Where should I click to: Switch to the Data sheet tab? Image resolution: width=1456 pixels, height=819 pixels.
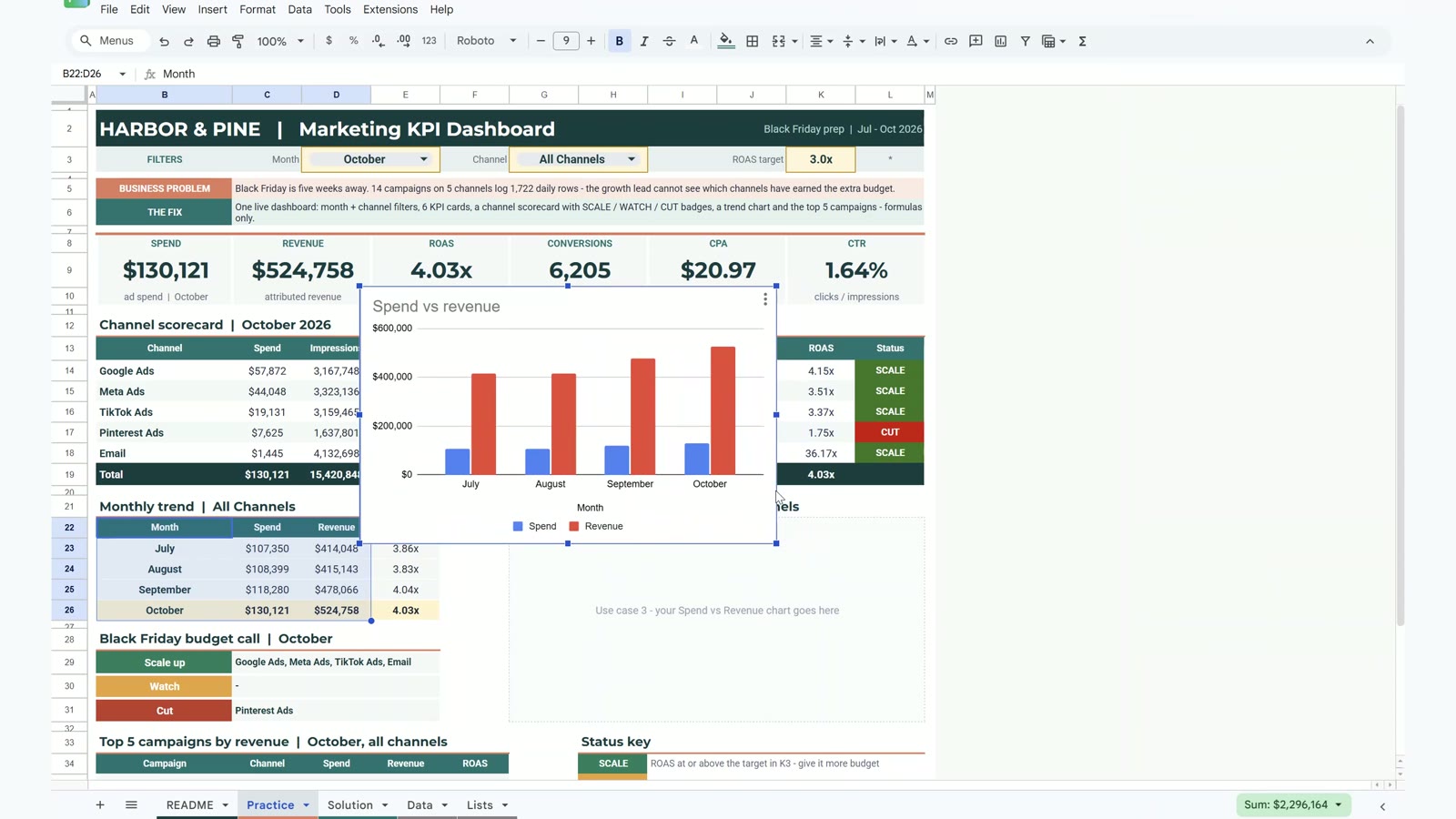point(420,805)
